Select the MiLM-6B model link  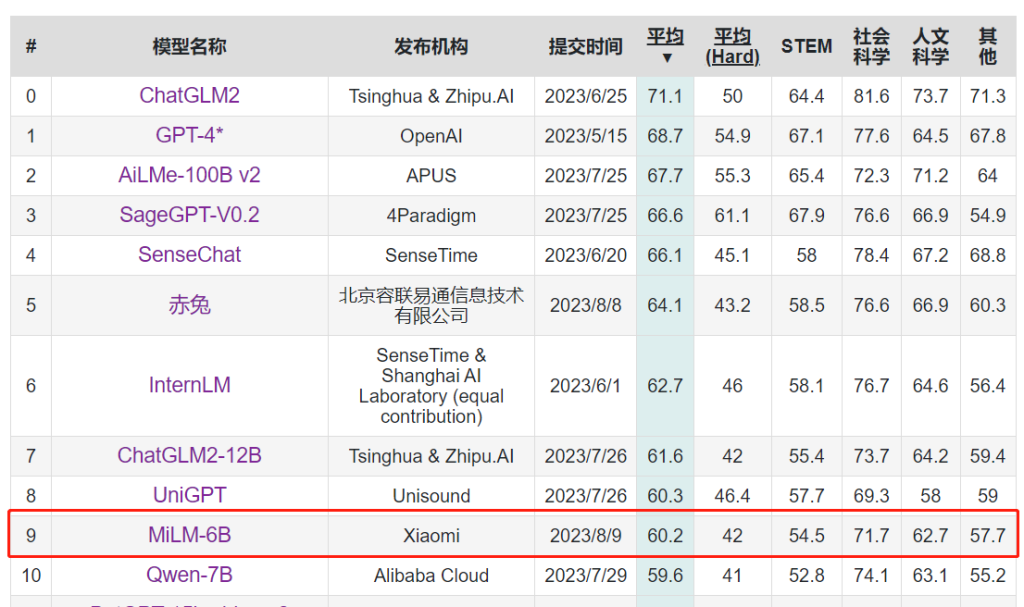click(189, 535)
